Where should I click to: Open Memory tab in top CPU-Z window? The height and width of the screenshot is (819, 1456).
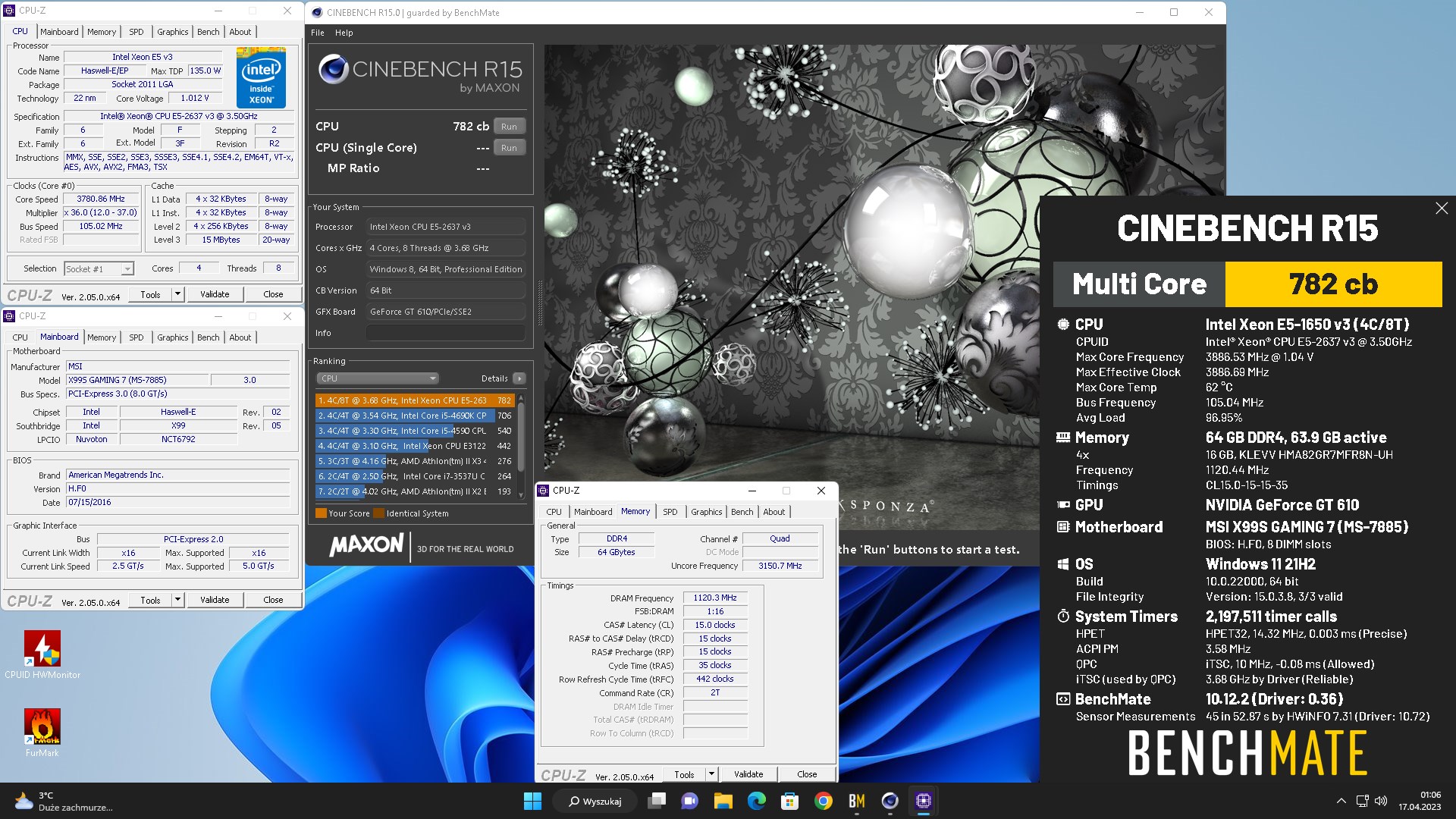102,32
